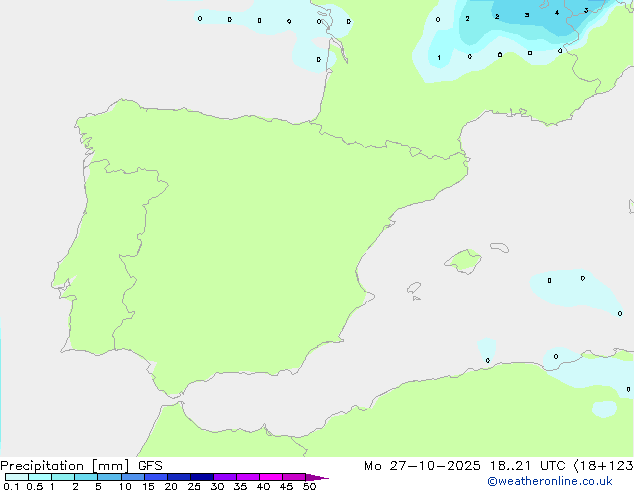The height and width of the screenshot is (490, 634).
Task: Click the 'Precipitation [mm]' title text
Action: pyautogui.click(x=65, y=466)
